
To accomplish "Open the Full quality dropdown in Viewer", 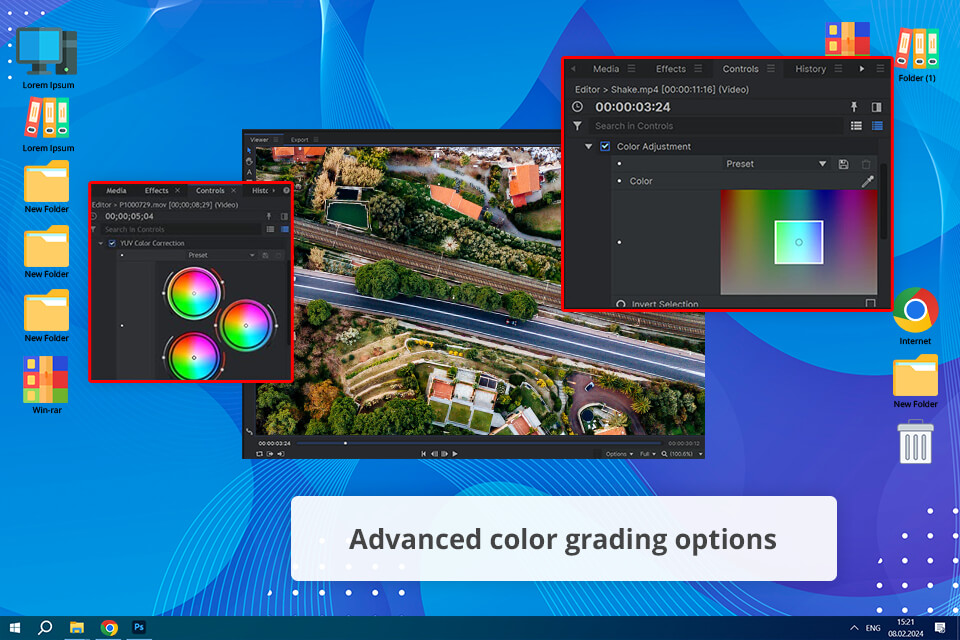I will pos(647,454).
